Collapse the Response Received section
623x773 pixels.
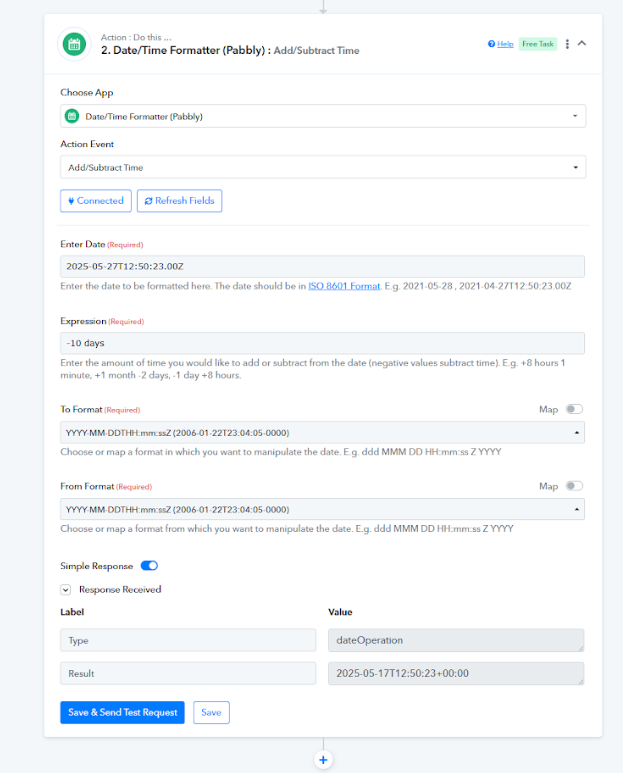click(66, 590)
